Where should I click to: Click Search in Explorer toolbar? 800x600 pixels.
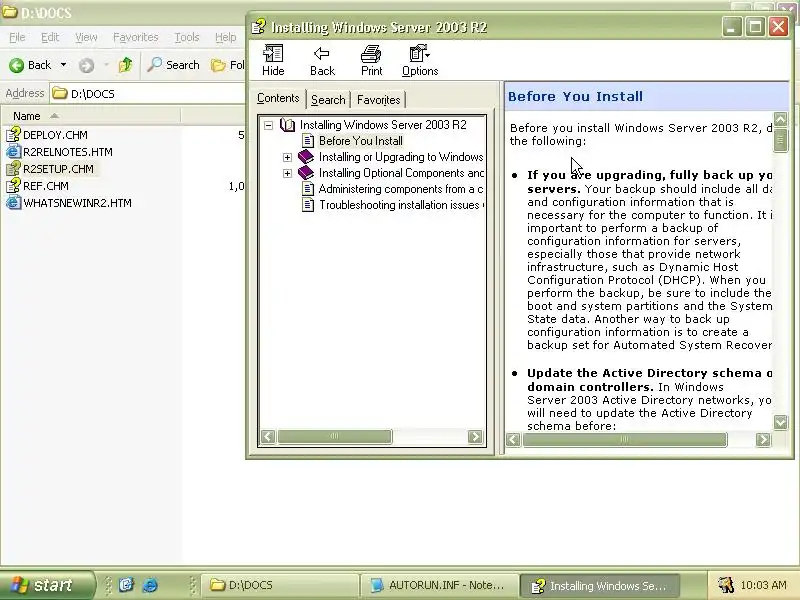coord(173,65)
